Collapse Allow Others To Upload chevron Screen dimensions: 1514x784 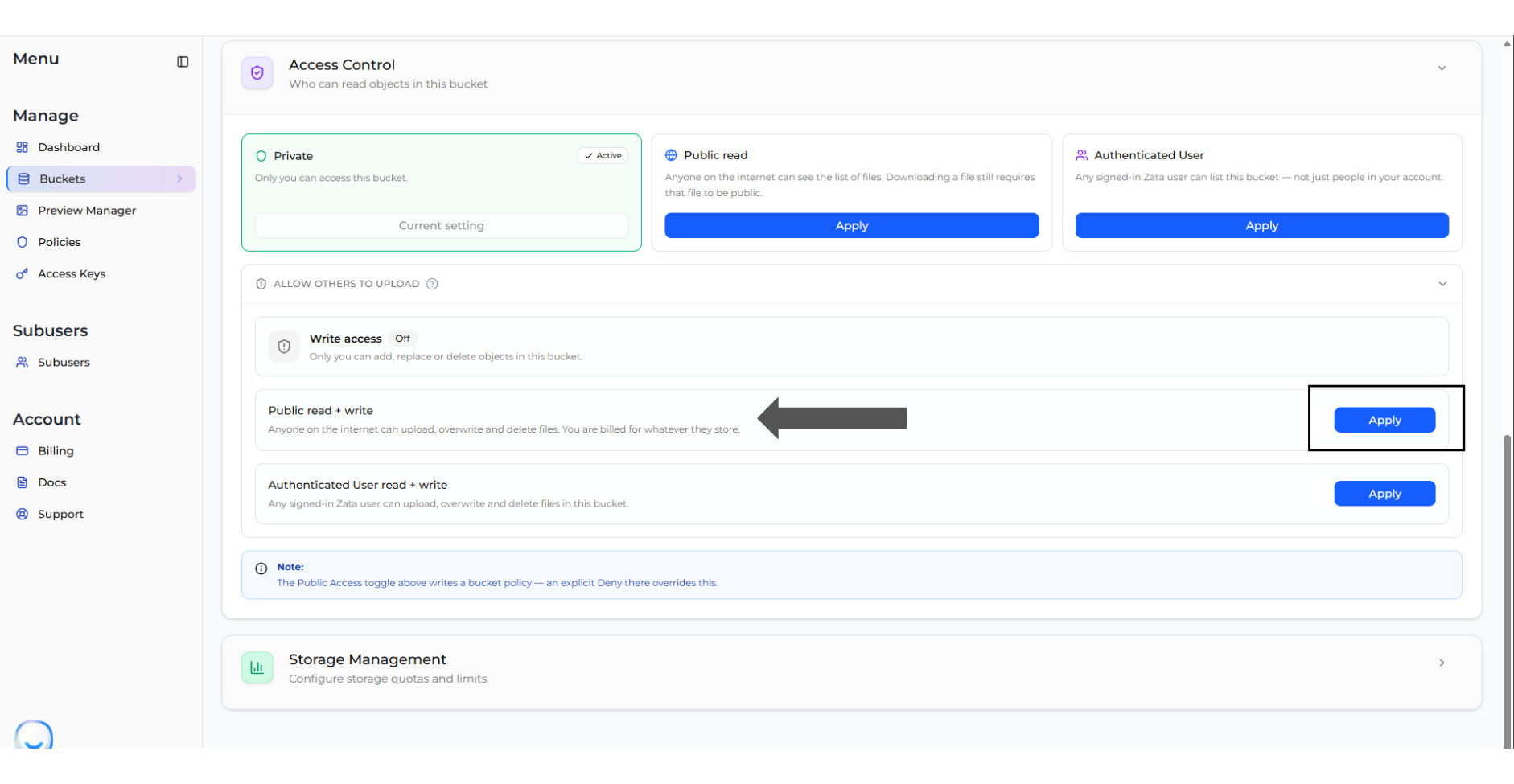coord(1442,284)
